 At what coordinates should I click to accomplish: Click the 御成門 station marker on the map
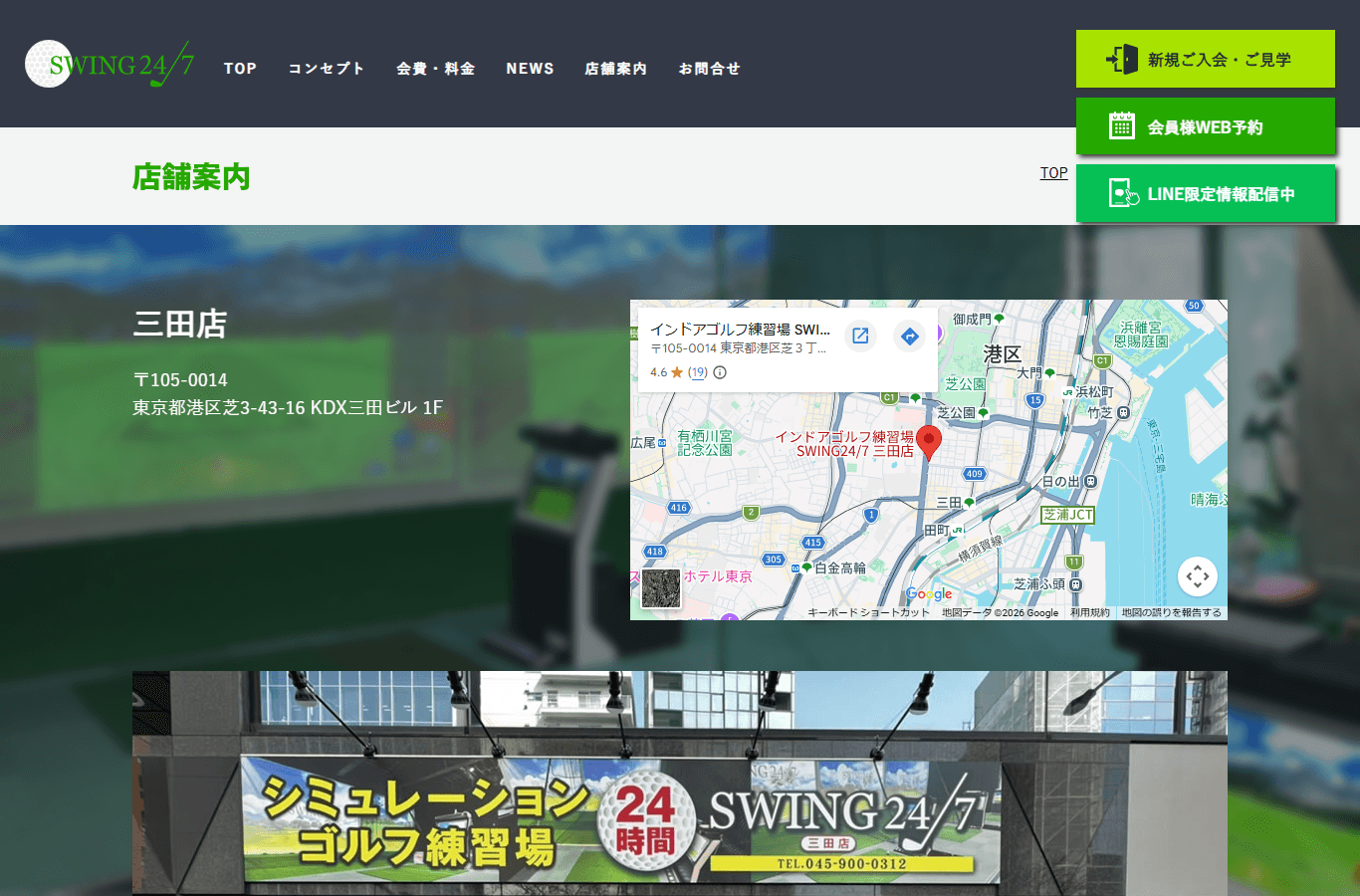click(x=999, y=319)
